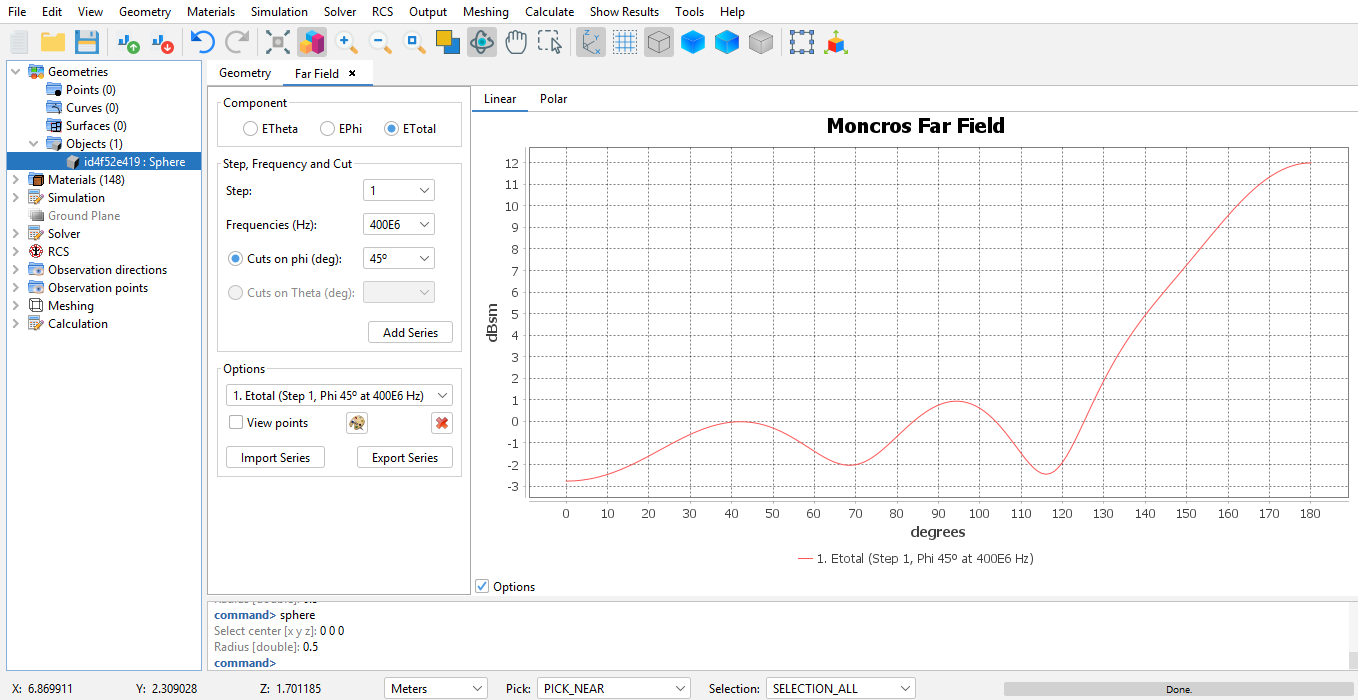1358x700 pixels.
Task: Click the Save floppy disk icon
Action: click(x=87, y=42)
